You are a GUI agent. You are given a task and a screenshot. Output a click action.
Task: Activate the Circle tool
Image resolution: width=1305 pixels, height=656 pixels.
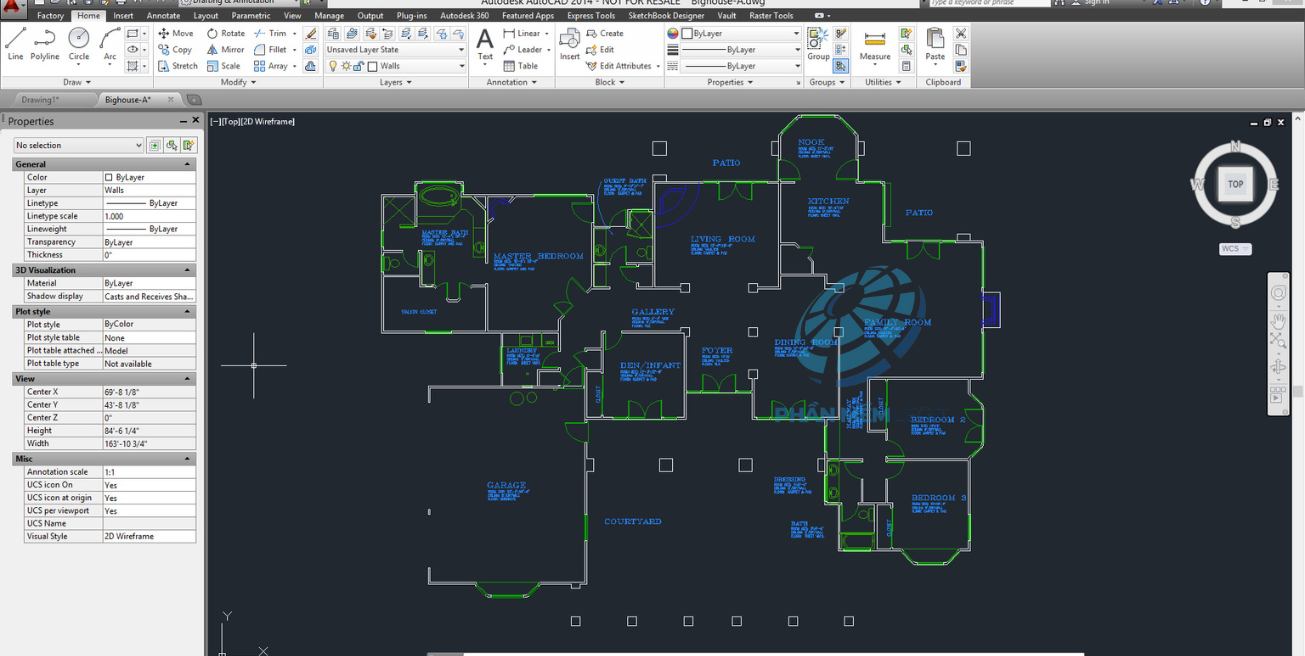[79, 44]
